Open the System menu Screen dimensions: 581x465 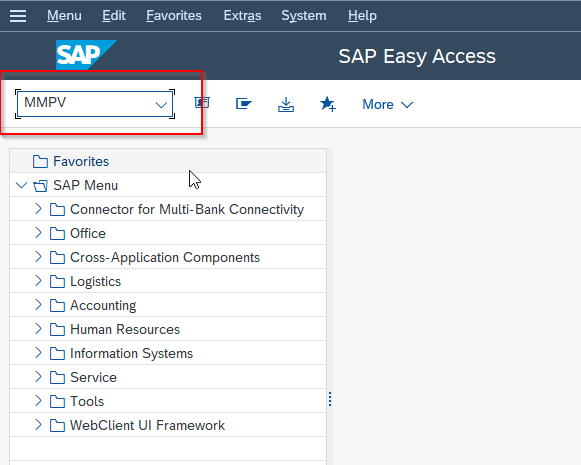(x=304, y=16)
